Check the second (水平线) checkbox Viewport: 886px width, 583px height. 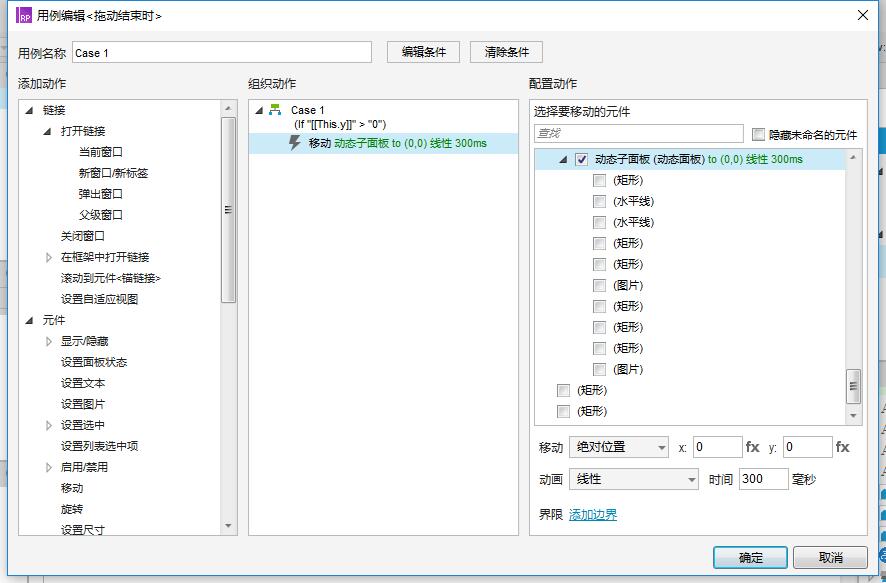(x=600, y=223)
